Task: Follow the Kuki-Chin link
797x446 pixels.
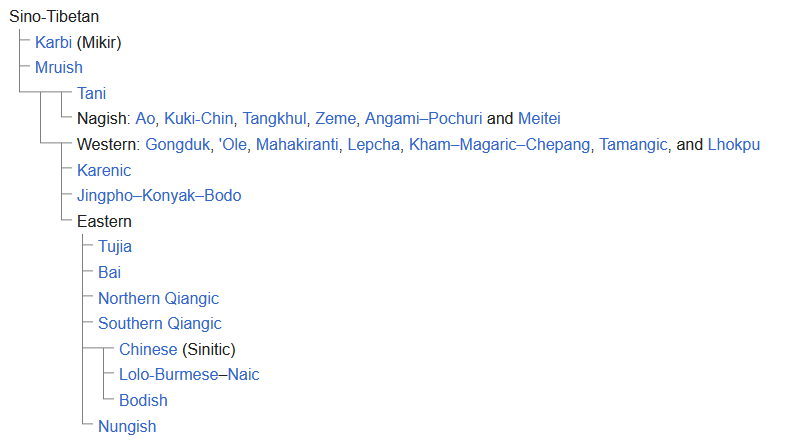Action: tap(198, 118)
